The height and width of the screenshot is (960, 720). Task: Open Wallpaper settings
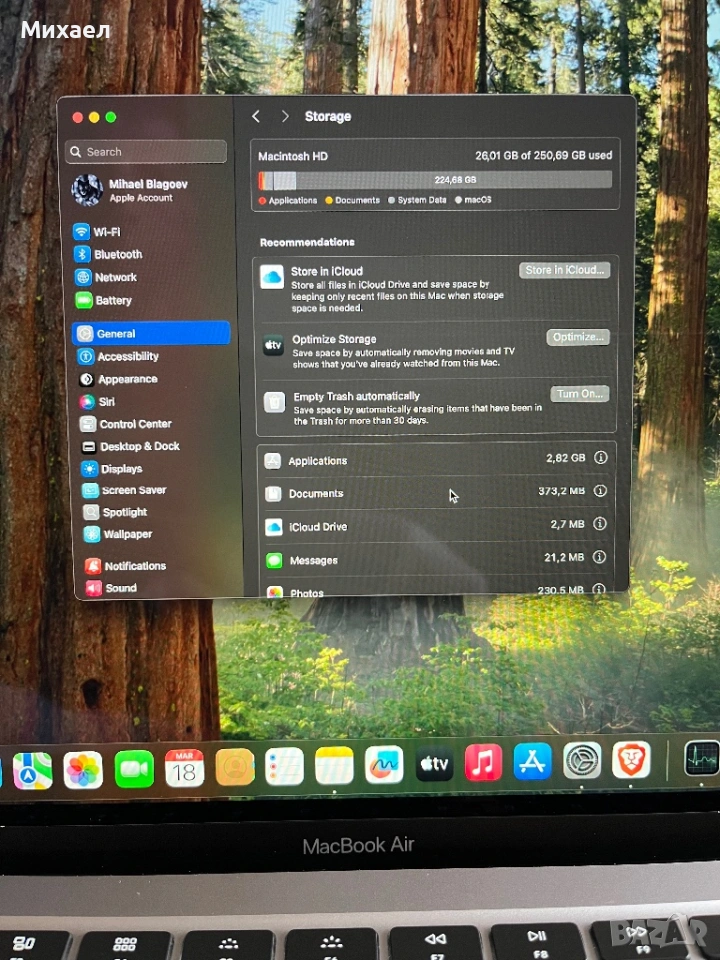(118, 534)
